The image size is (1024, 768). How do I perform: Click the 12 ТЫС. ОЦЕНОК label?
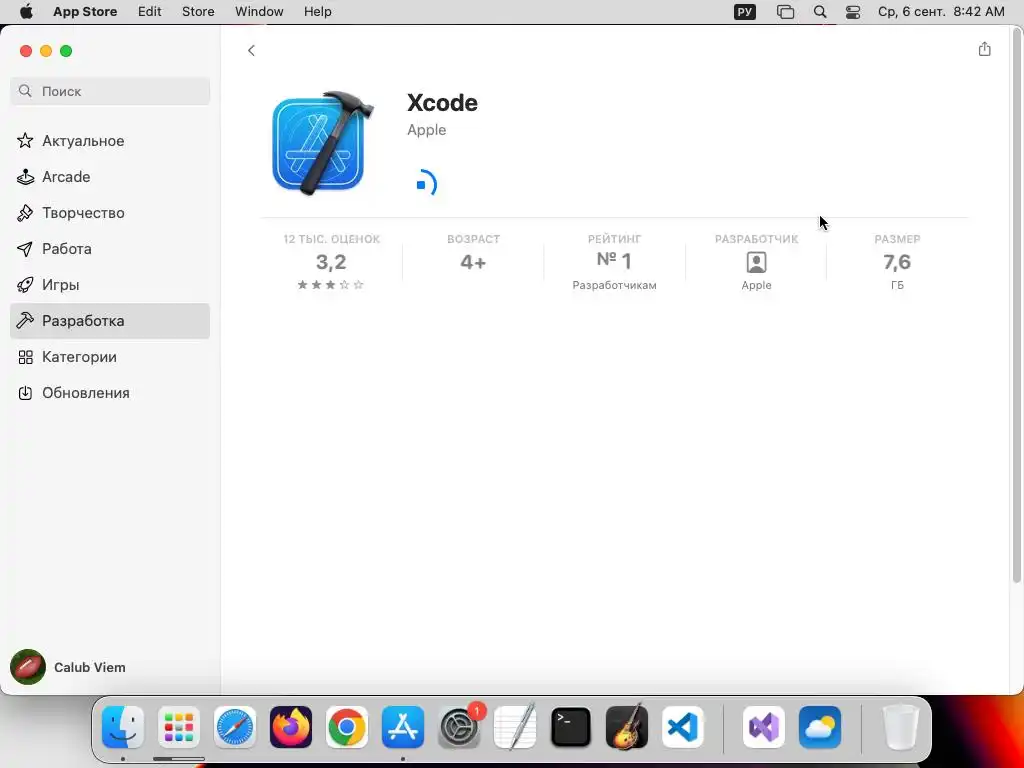pos(331,239)
